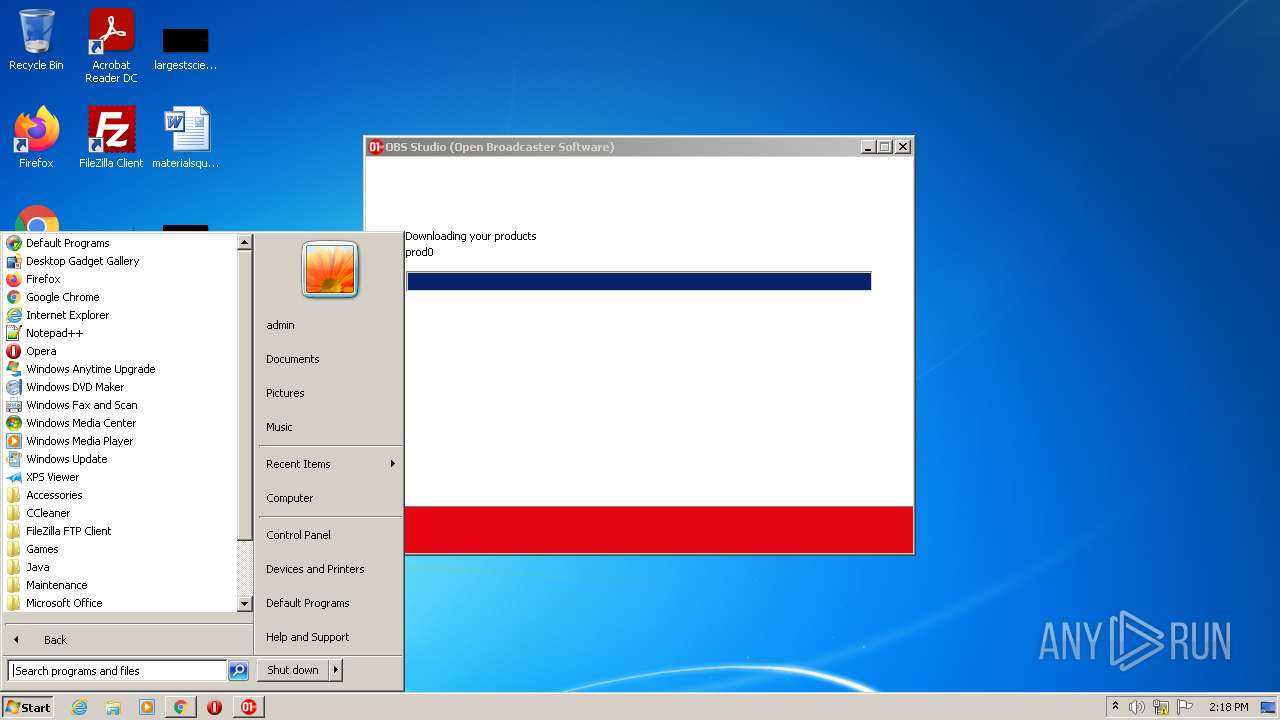The width and height of the screenshot is (1280, 720).
Task: Click the Action Center flag tray icon
Action: click(1185, 707)
